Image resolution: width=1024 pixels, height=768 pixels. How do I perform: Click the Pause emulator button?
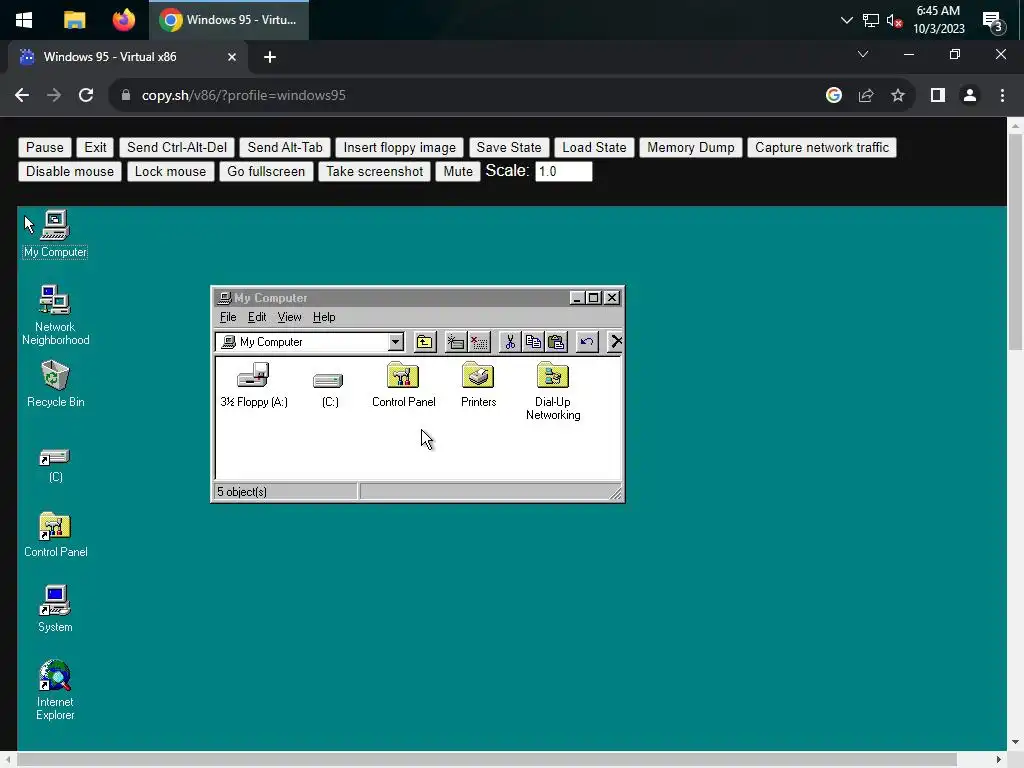44,148
